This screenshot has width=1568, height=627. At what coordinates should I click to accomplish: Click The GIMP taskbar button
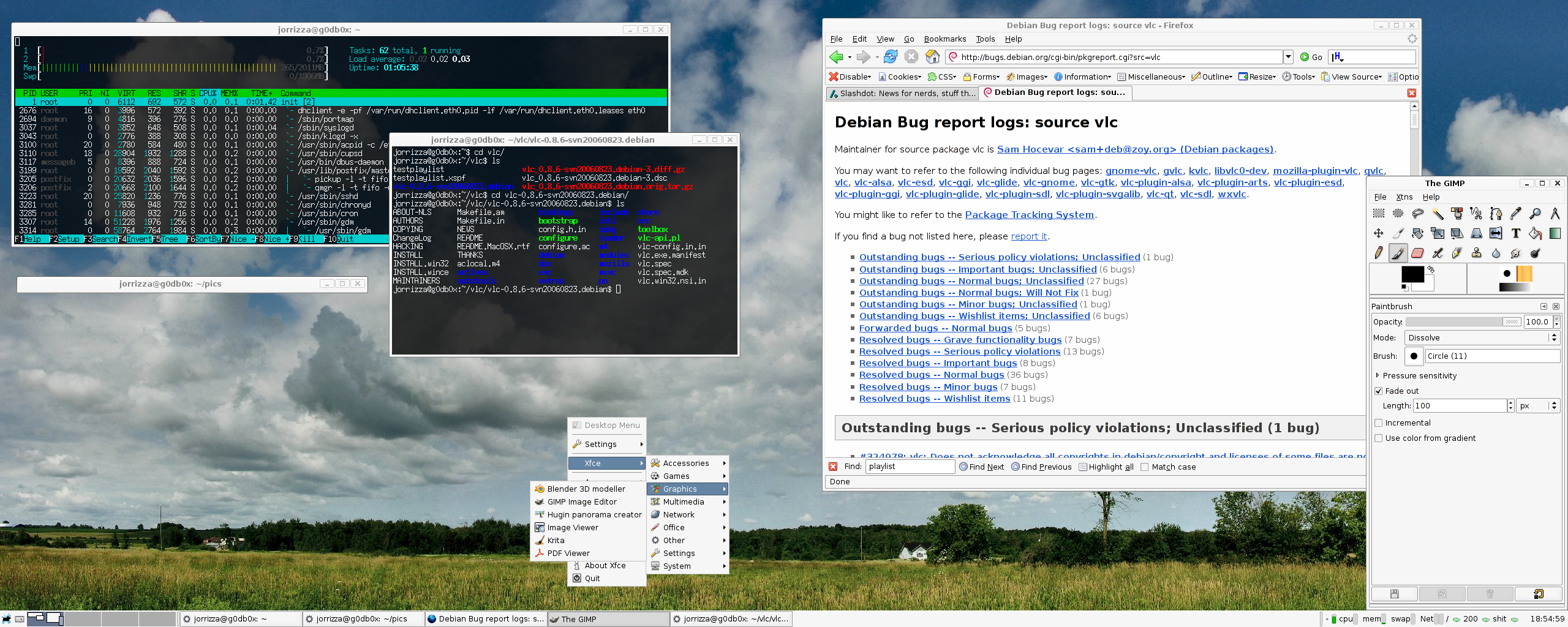click(608, 619)
